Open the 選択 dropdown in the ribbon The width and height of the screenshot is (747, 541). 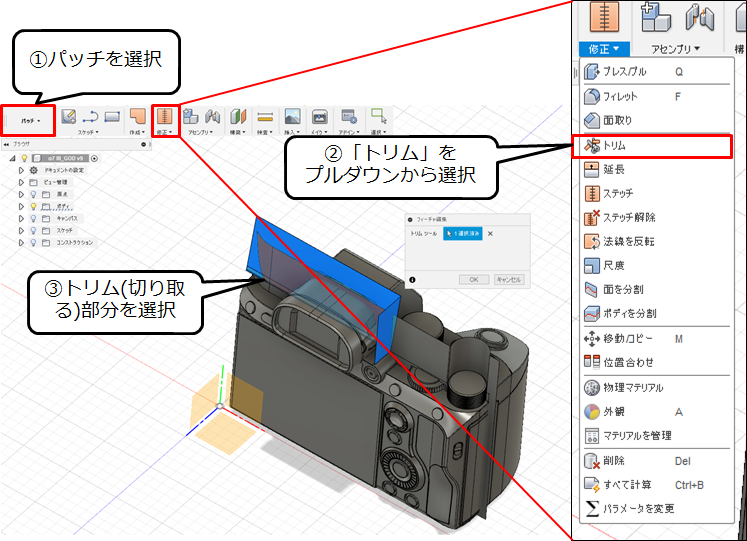[378, 132]
